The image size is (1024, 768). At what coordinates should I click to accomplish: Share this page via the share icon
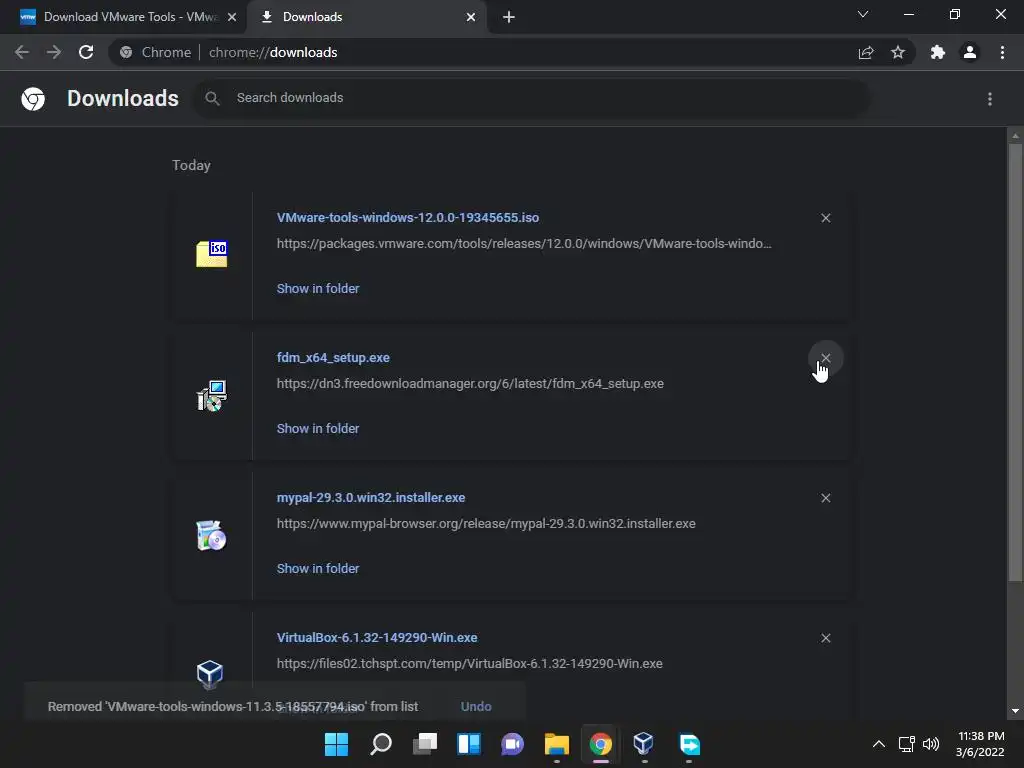[866, 52]
